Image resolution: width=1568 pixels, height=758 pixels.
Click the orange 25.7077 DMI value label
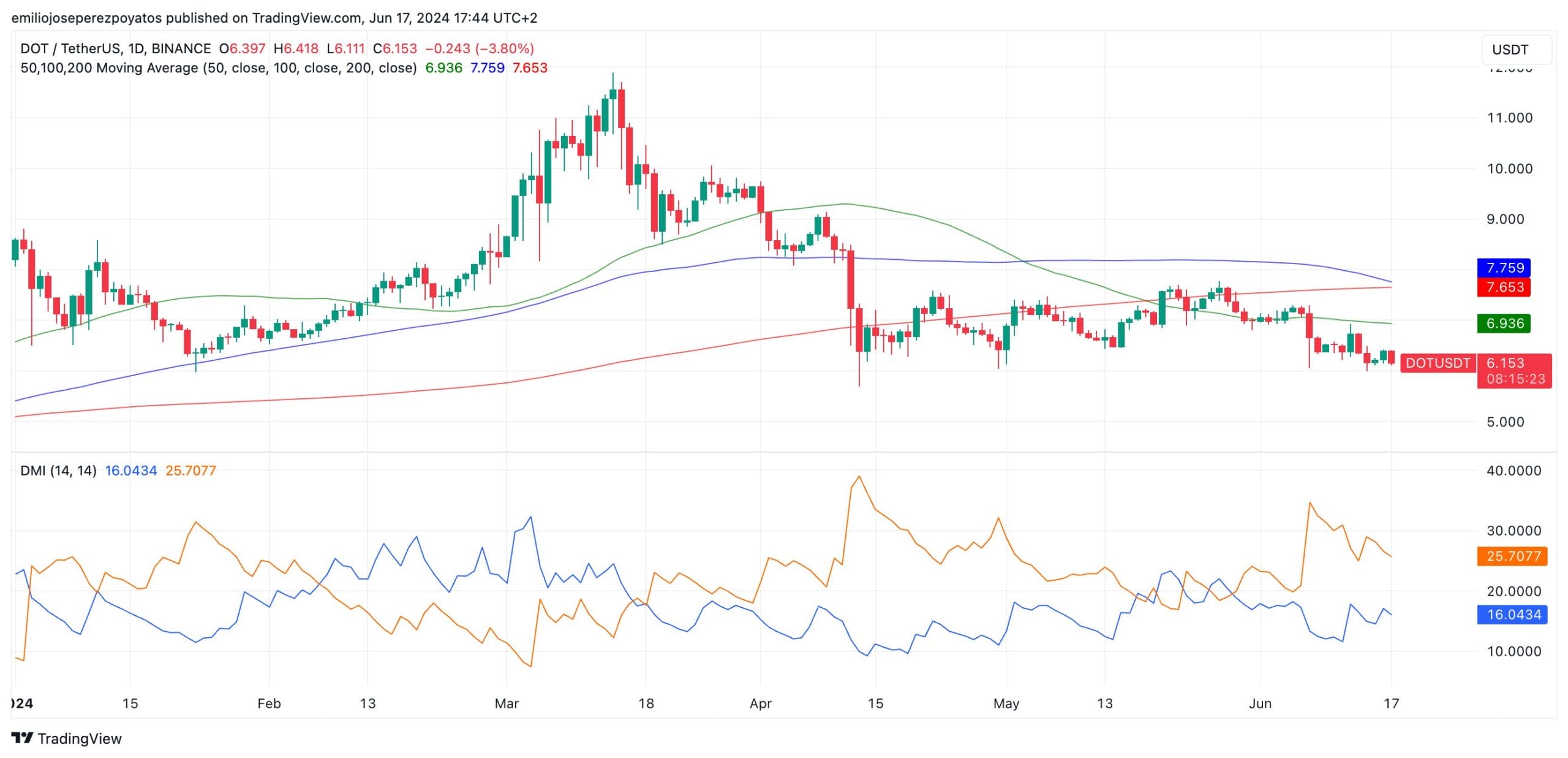1512,556
